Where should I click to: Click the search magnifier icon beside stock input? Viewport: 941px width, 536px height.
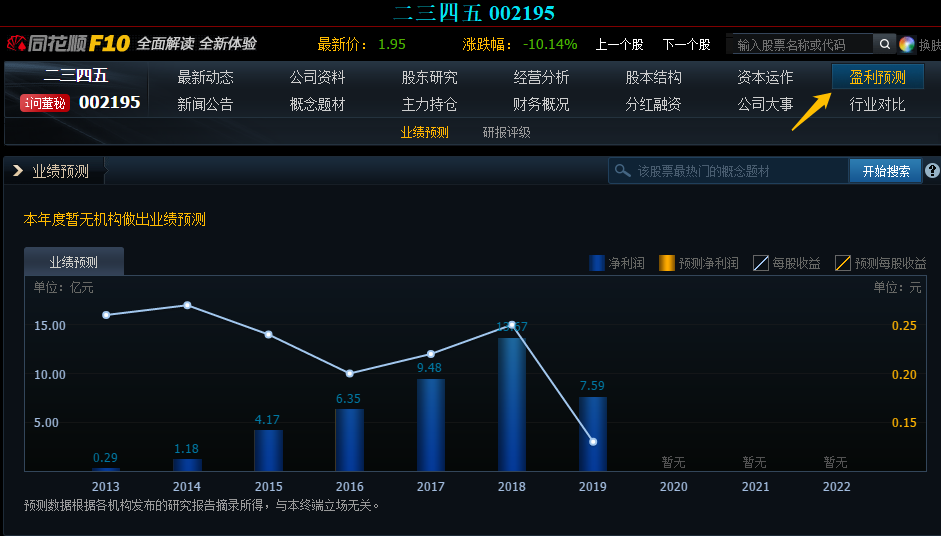tap(884, 44)
